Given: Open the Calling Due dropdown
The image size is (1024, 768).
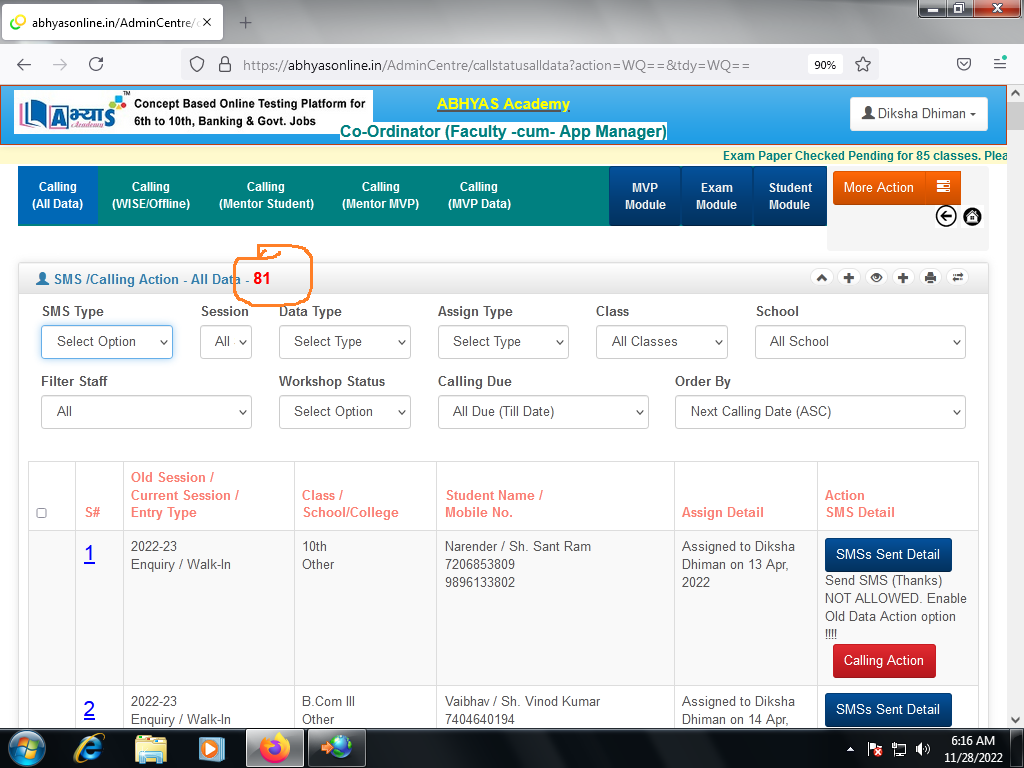Looking at the screenshot, I should 543,412.
